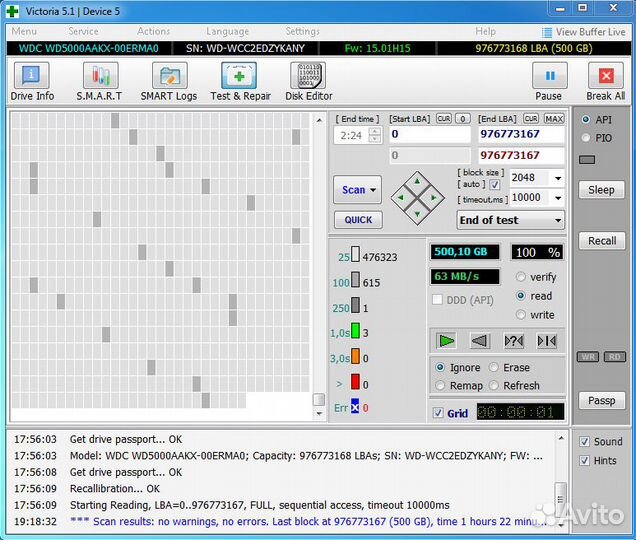Open the Service menu
The height and width of the screenshot is (540, 636).
click(x=83, y=31)
